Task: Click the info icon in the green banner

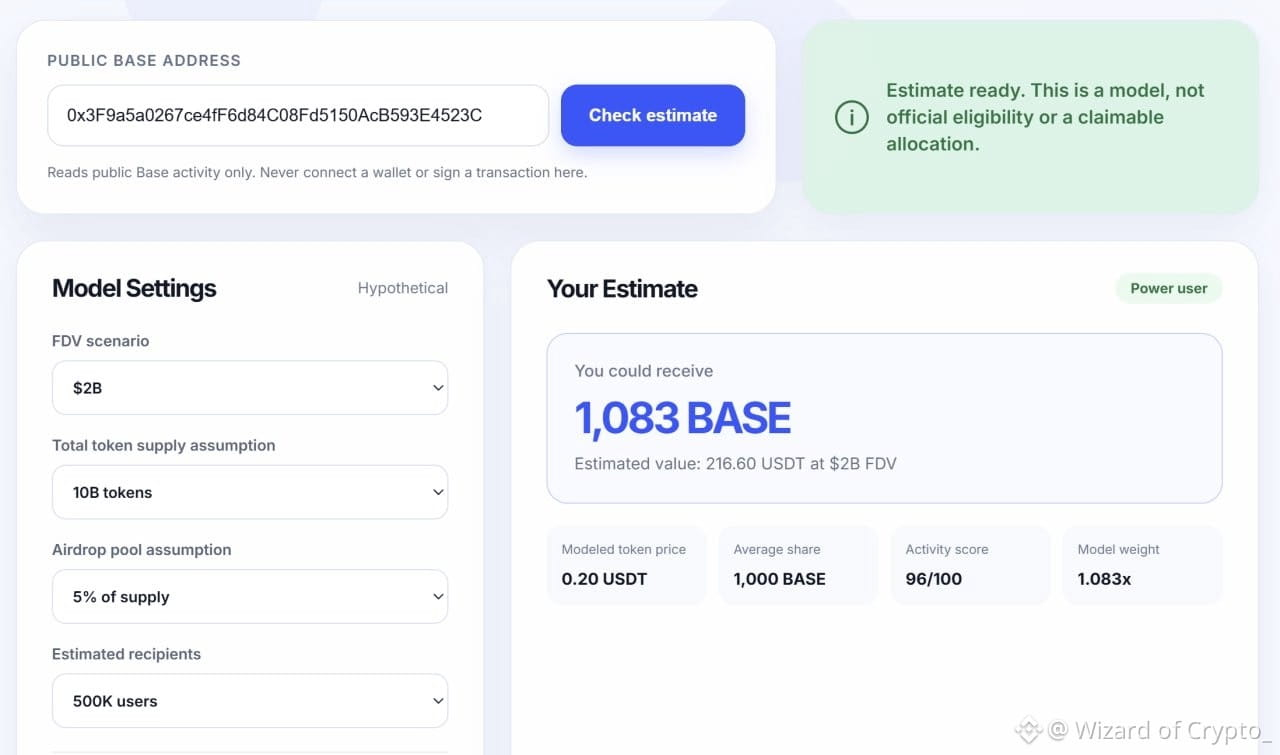Action: (851, 117)
